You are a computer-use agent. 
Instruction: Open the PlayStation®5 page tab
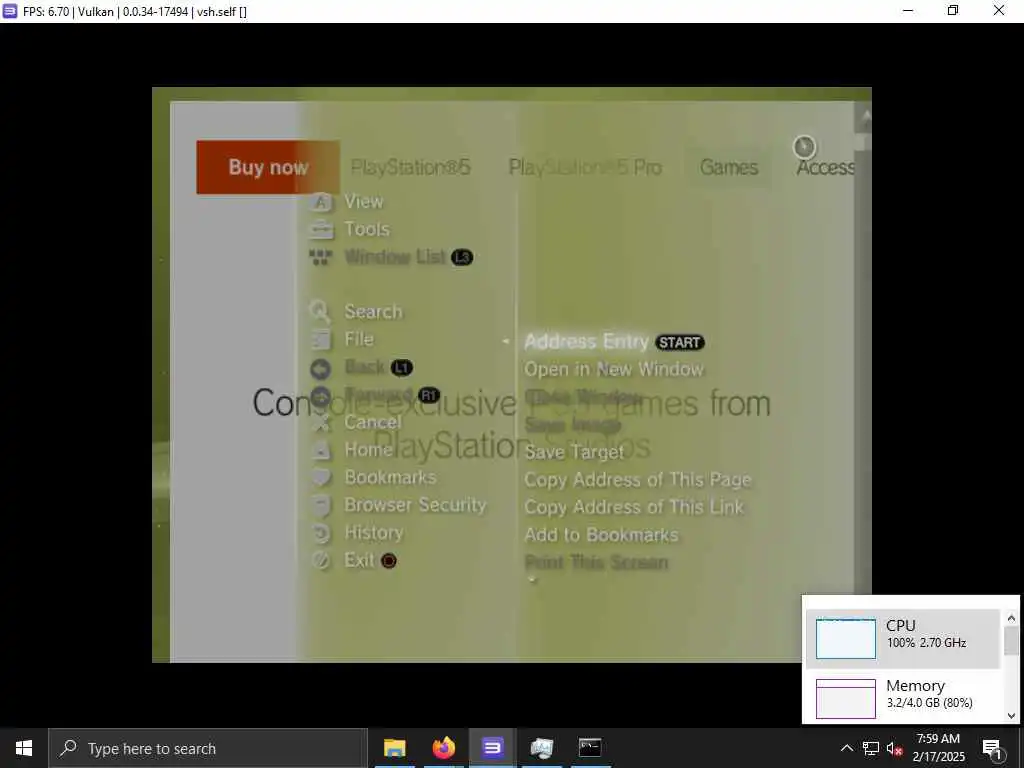click(x=410, y=168)
